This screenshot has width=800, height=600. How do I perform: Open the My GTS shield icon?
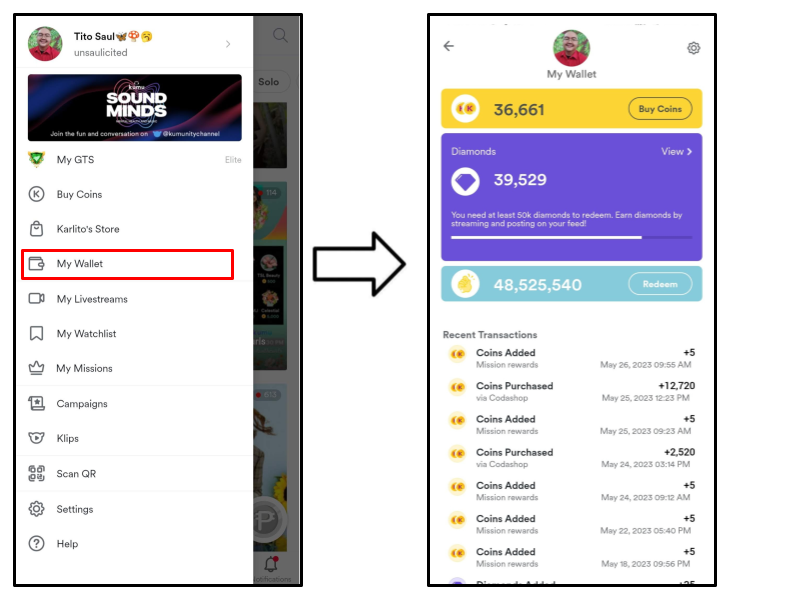pos(36,159)
